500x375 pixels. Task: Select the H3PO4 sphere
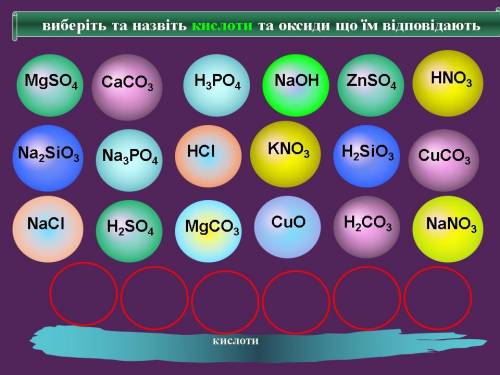[x=217, y=85]
